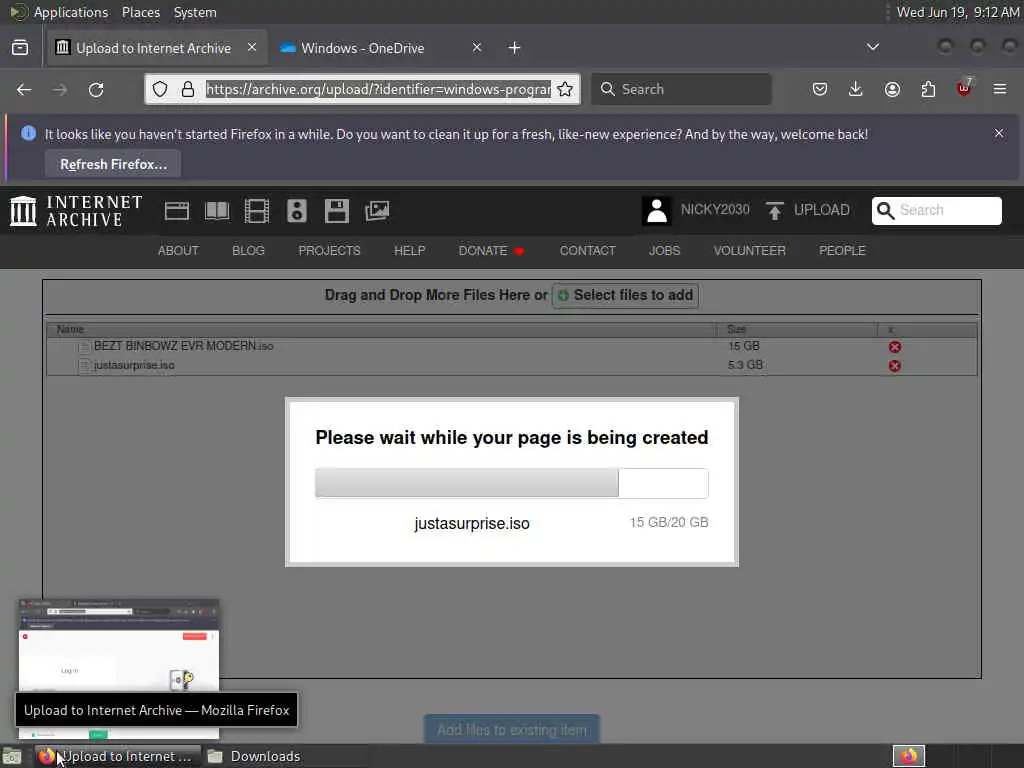Switch to the Windows - OneDrive tab

[x=382, y=48]
